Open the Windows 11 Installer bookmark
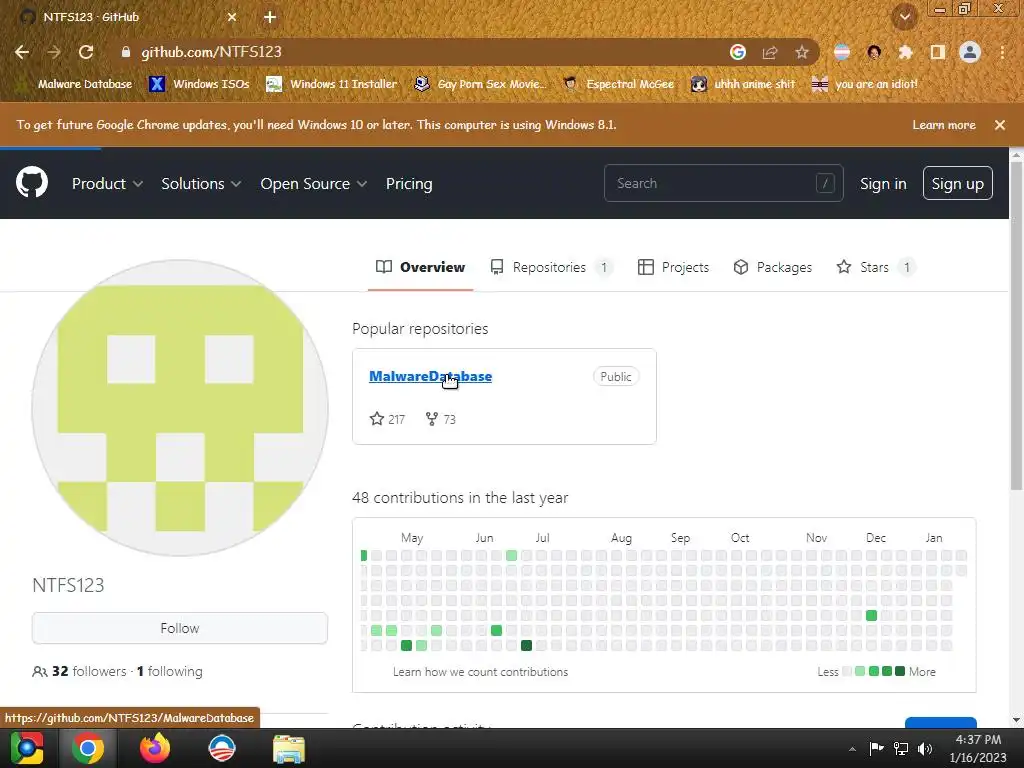The width and height of the screenshot is (1024, 768). coord(332,84)
